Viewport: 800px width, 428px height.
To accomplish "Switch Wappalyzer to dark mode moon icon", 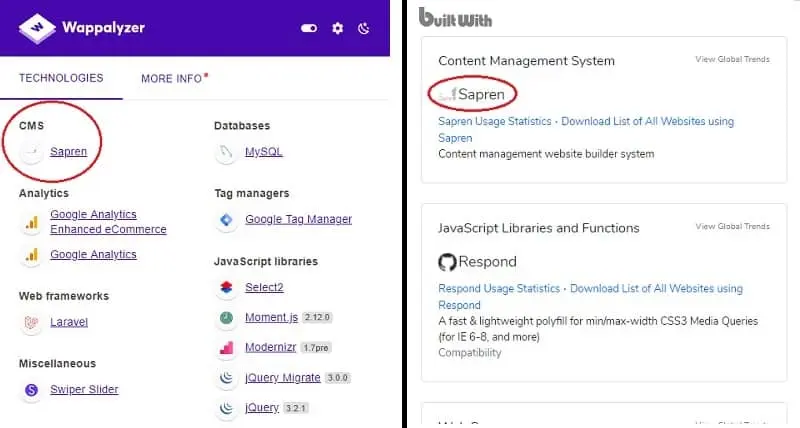I will point(364,28).
